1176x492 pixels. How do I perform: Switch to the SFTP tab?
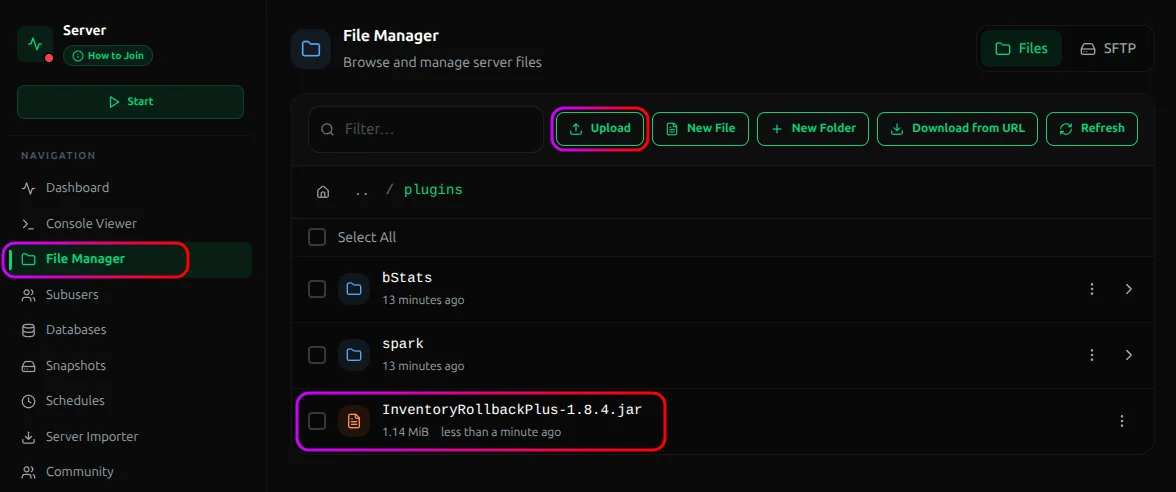pyautogui.click(x=1108, y=49)
